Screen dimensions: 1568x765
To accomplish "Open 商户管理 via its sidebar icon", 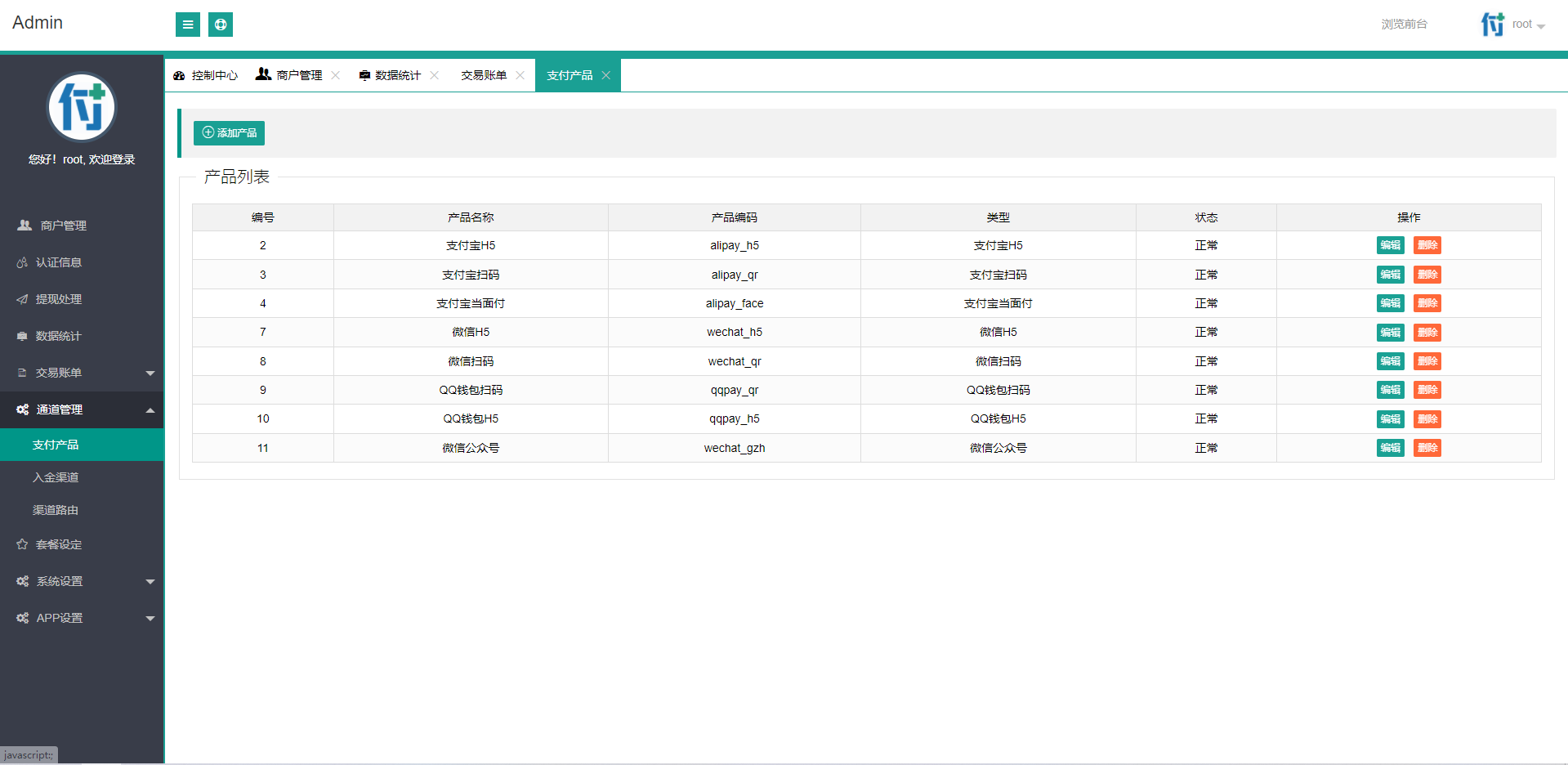I will (23, 225).
